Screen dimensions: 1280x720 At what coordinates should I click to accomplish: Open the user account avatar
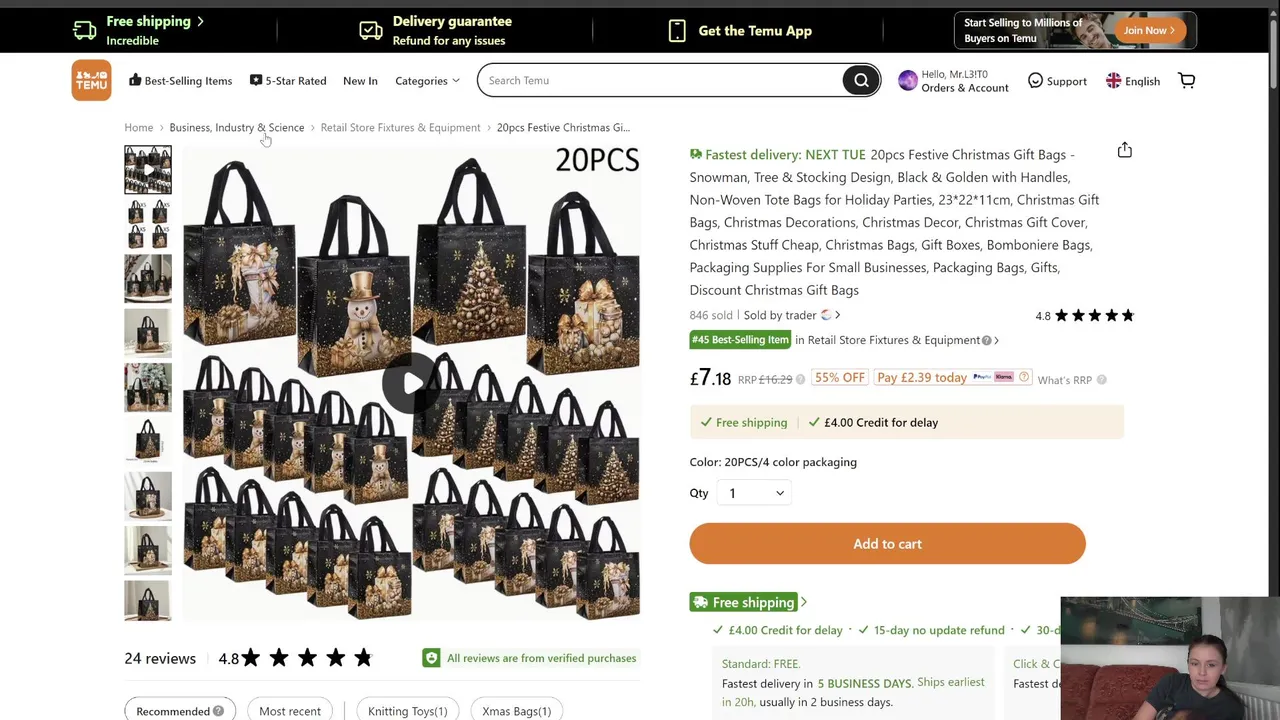pyautogui.click(x=908, y=81)
